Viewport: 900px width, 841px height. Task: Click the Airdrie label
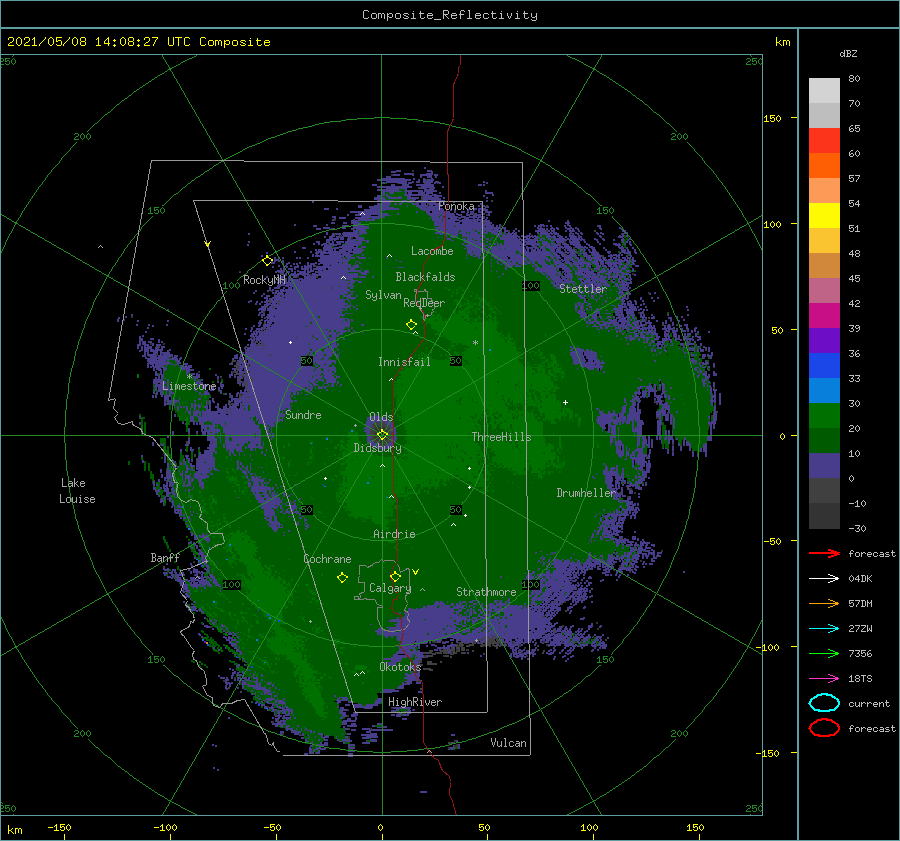(x=394, y=534)
